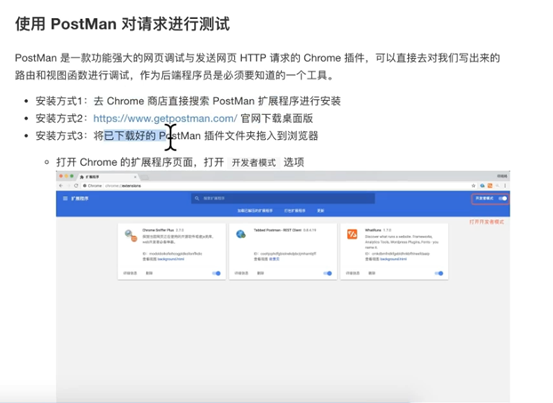This screenshot has width=553, height=403.
Task: Click 删除 on the Chrome Sniffer Plus card
Action: click(x=149, y=273)
